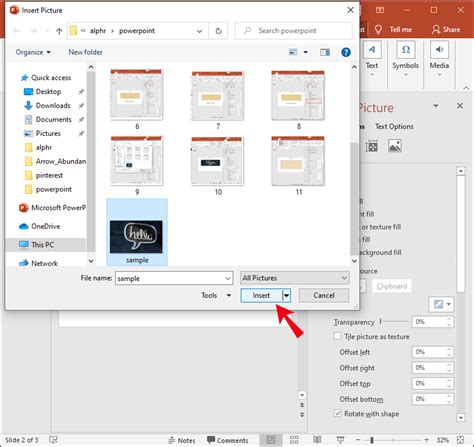Image resolution: width=474 pixels, height=447 pixels.
Task: Click the Share button in PowerPoint
Action: pos(446,30)
